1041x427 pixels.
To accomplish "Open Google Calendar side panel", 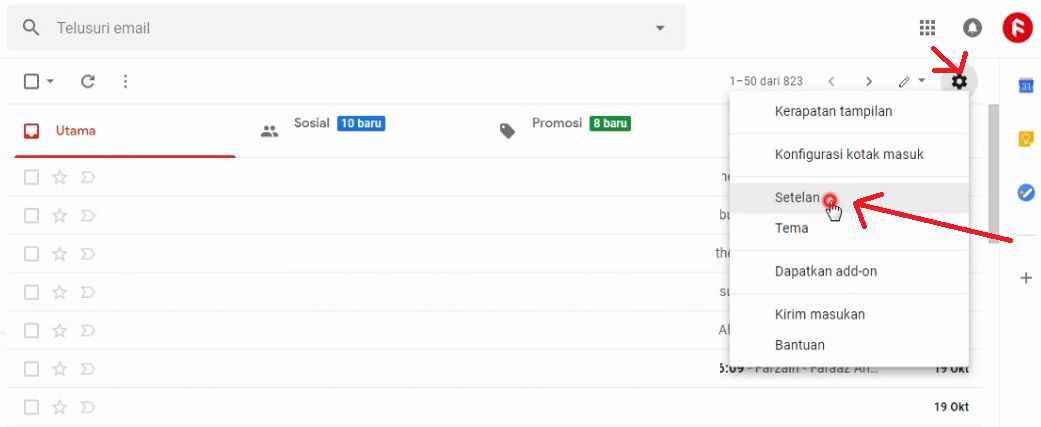I will (x=1025, y=86).
